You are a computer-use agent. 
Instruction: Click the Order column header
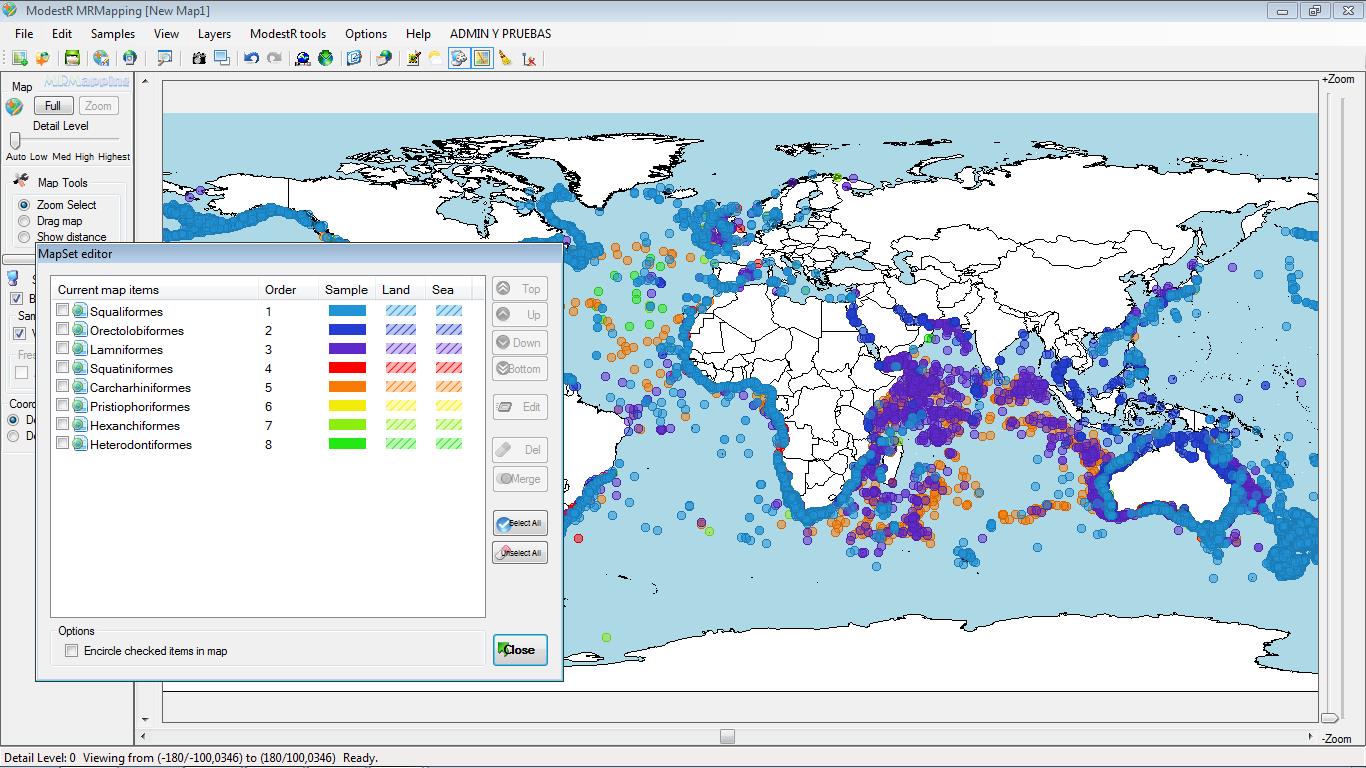click(x=289, y=290)
